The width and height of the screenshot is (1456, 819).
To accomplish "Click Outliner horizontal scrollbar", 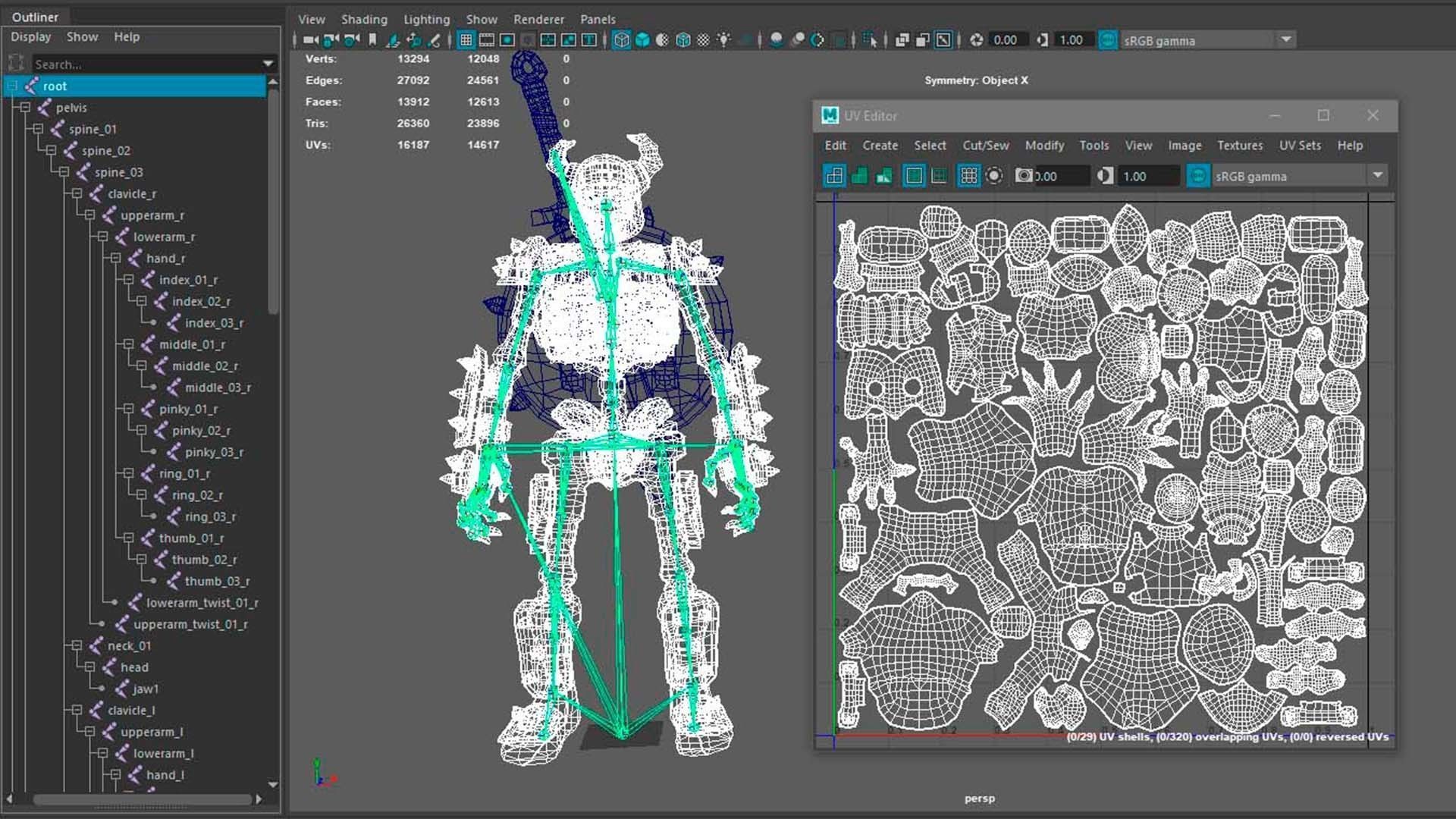I will (x=141, y=799).
